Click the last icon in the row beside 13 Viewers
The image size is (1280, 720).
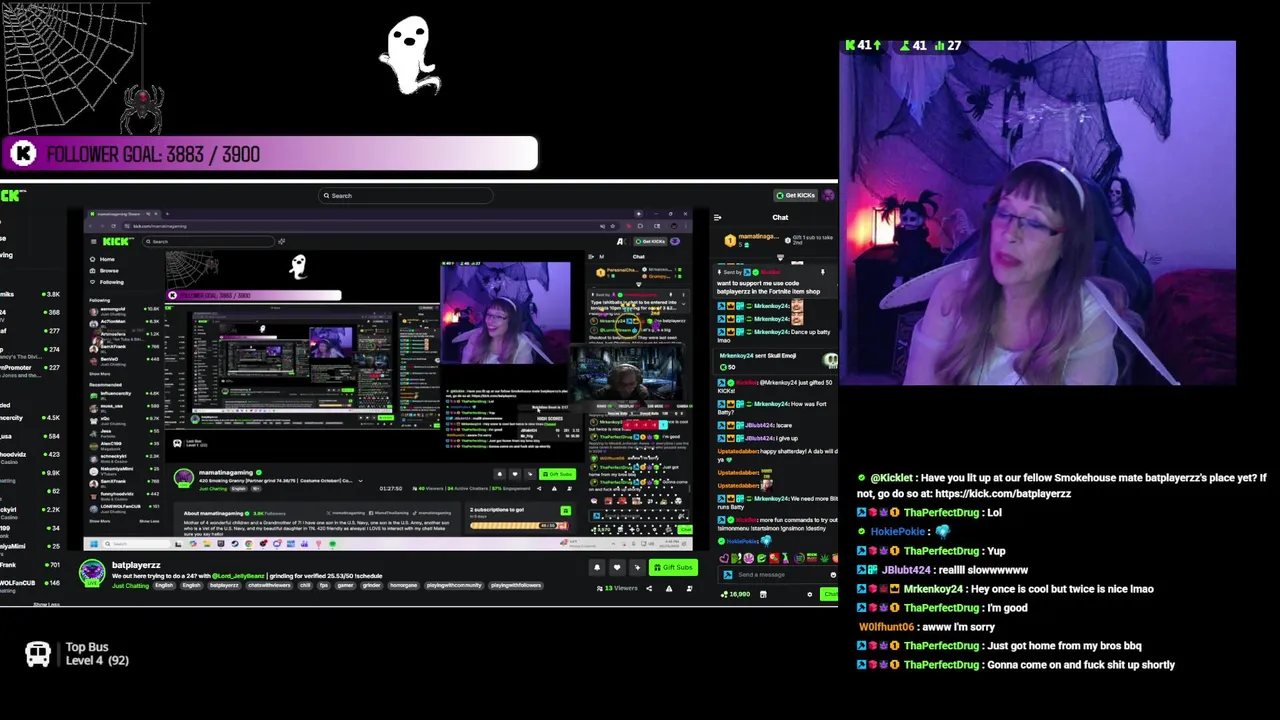(689, 588)
